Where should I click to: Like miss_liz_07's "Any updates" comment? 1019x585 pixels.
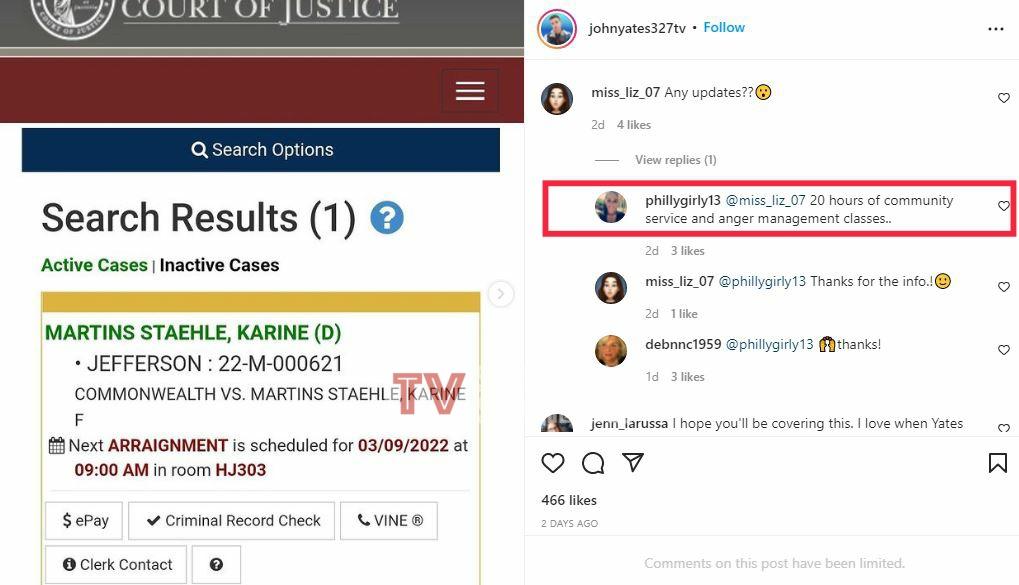pyautogui.click(x=1003, y=98)
